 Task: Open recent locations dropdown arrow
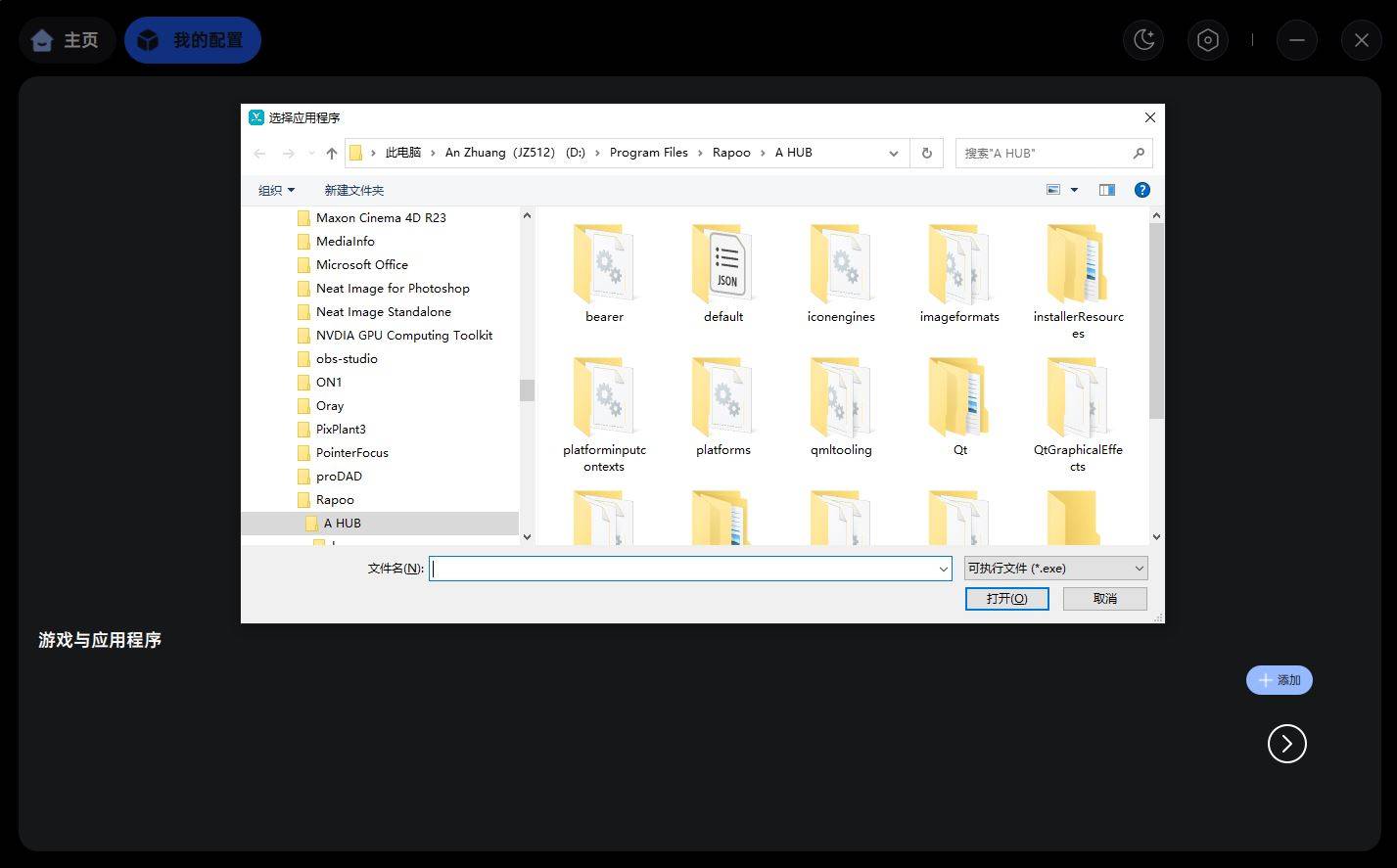pos(311,154)
